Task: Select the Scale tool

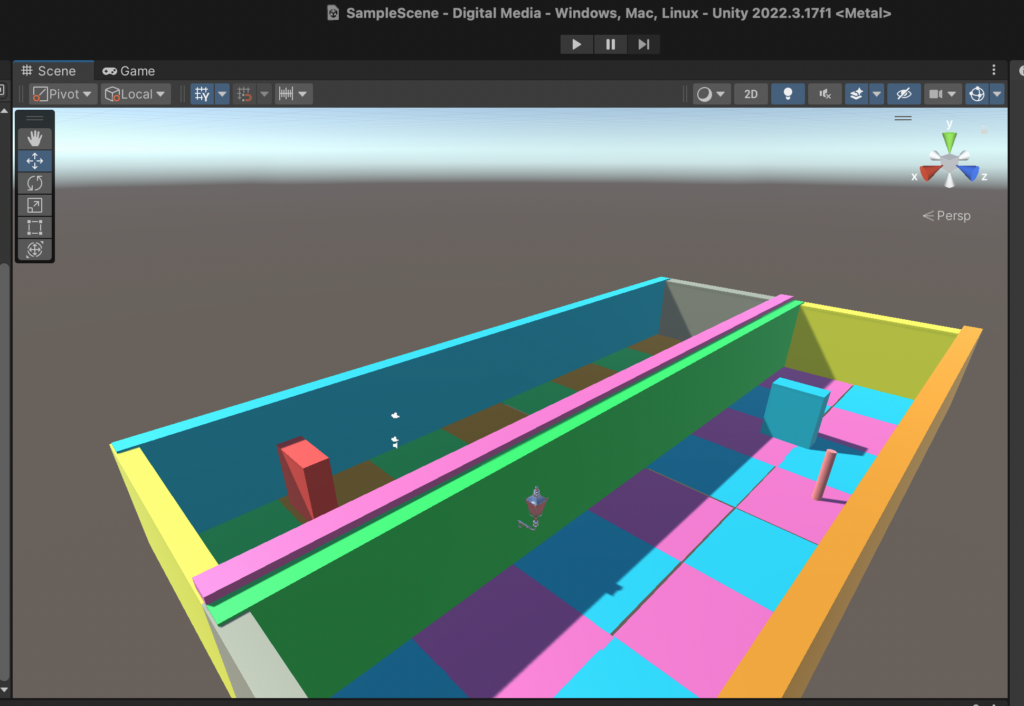Action: coord(35,205)
